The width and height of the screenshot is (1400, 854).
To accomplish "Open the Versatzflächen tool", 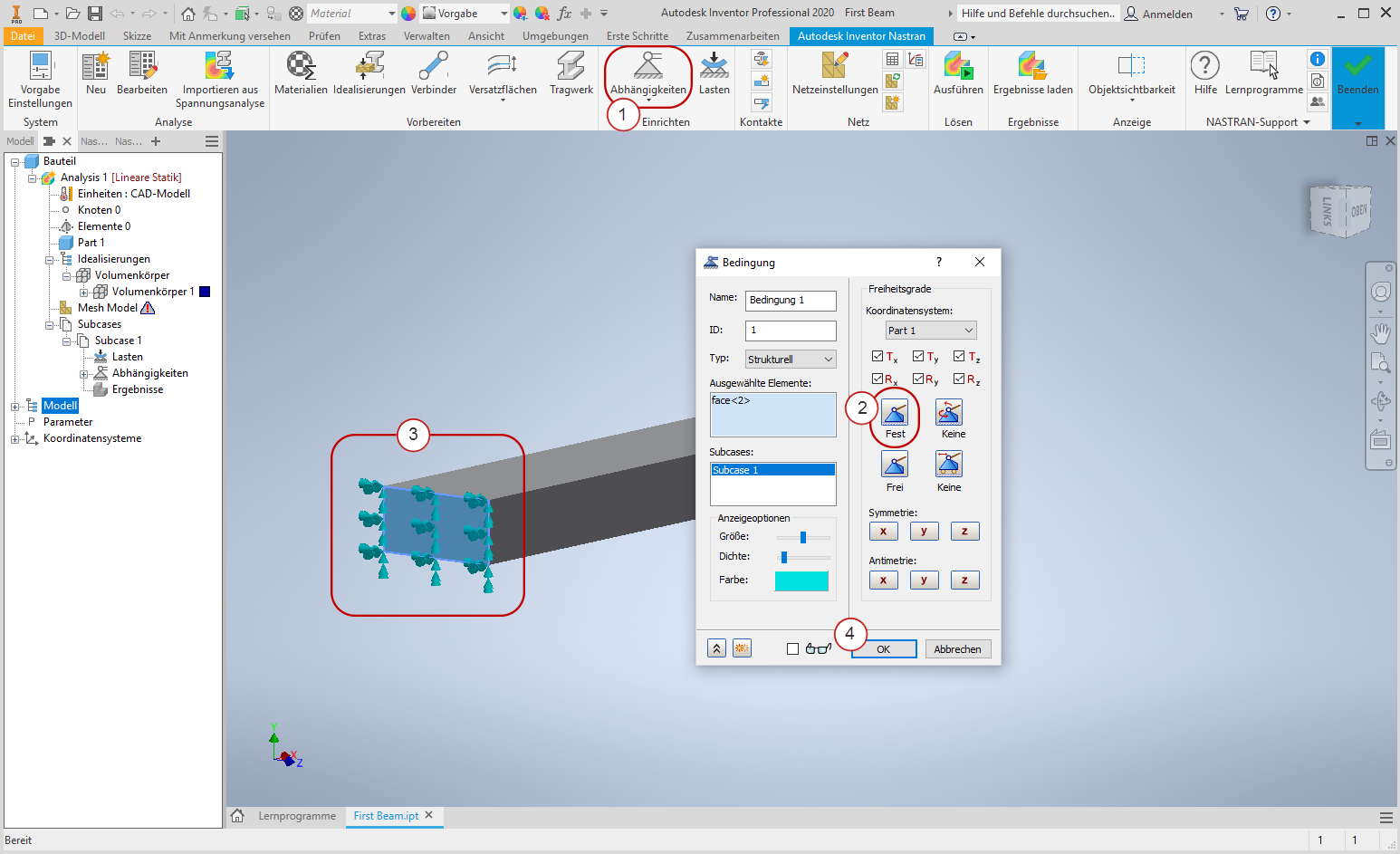I will [x=503, y=76].
